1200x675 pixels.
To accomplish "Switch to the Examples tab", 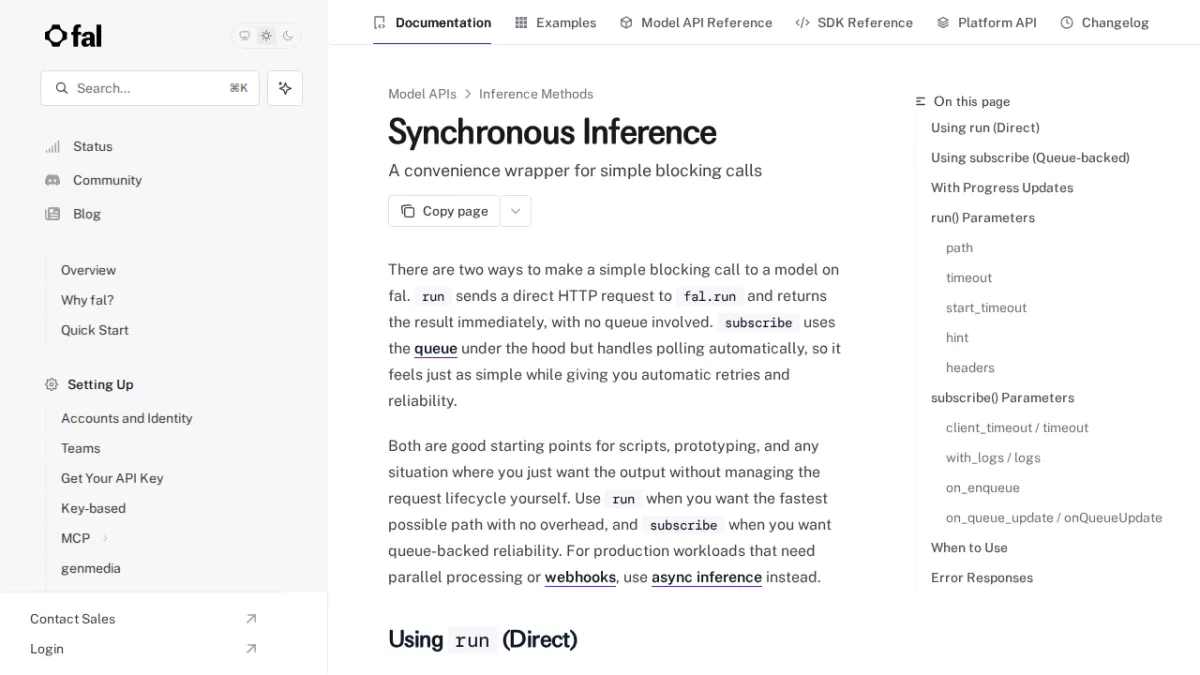I will pos(555,22).
